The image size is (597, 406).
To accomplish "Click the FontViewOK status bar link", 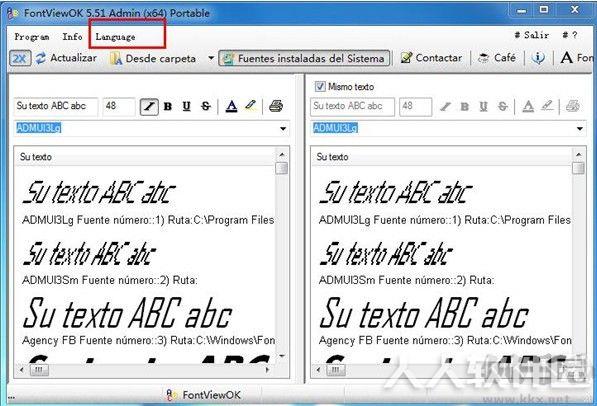I will pyautogui.click(x=204, y=395).
